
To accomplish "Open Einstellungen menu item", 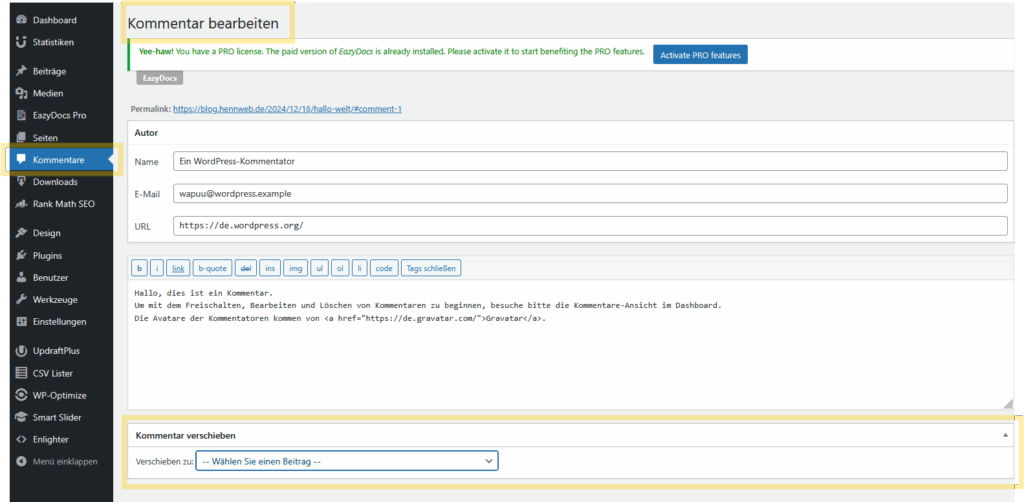I will [60, 322].
